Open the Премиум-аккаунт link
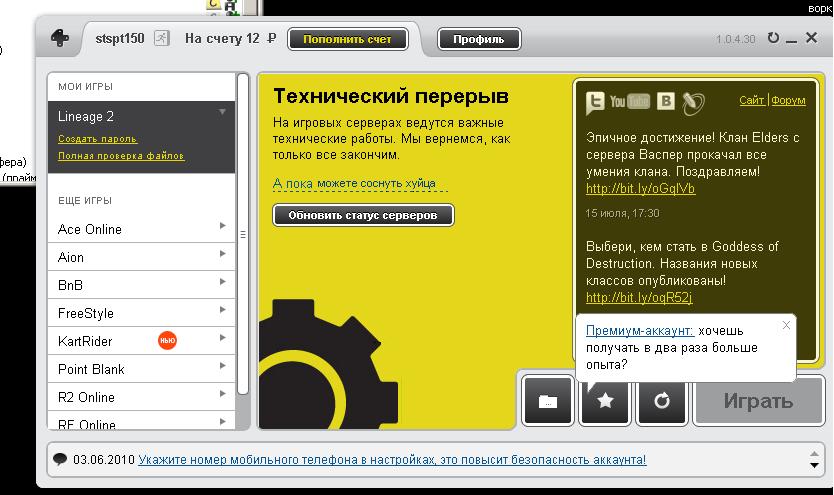The height and width of the screenshot is (495, 834). click(x=640, y=331)
